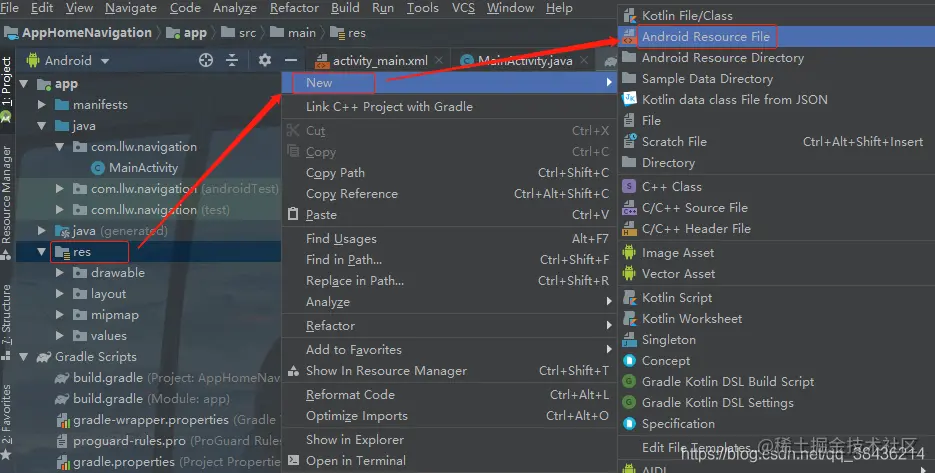Open the Build menu
This screenshot has width=935, height=473.
click(x=345, y=8)
